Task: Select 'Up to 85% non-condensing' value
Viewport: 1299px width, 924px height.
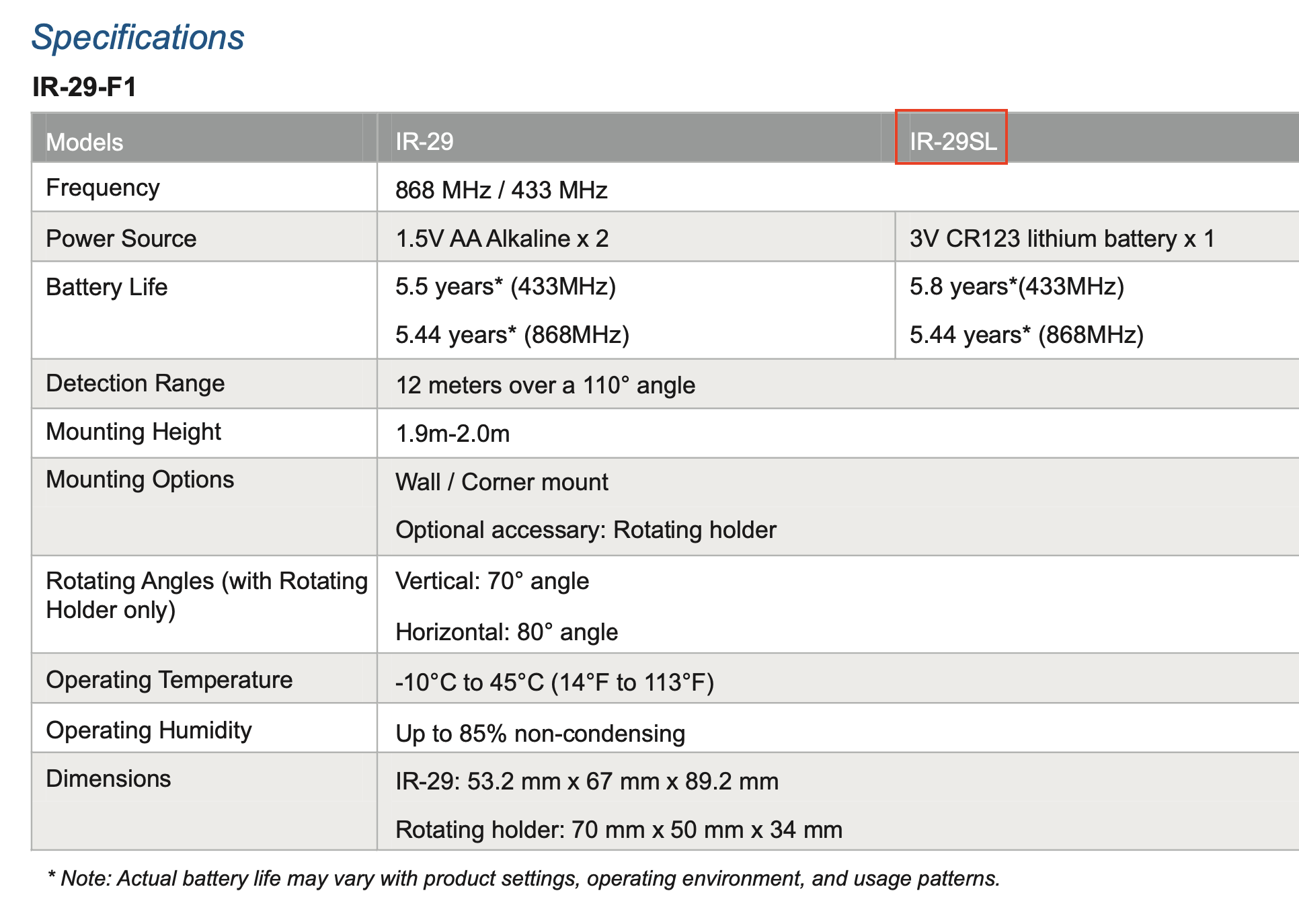Action: [x=540, y=734]
